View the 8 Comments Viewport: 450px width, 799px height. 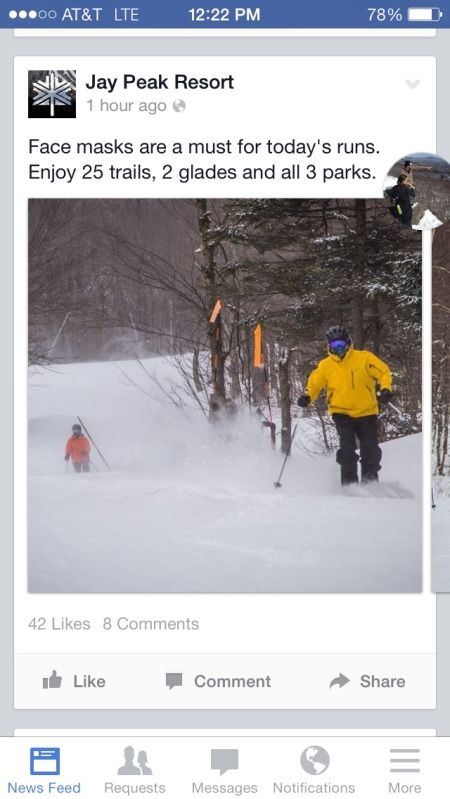(151, 624)
